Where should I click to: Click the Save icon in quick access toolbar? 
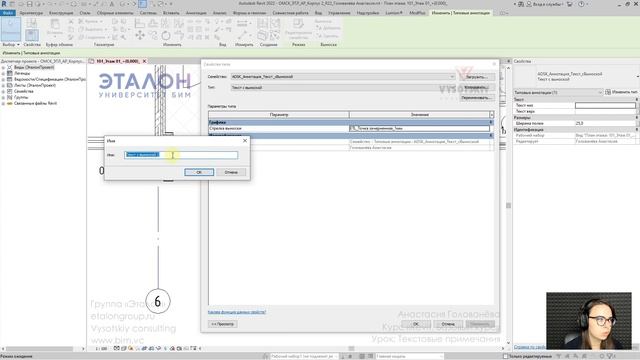pyautogui.click(x=29, y=4)
